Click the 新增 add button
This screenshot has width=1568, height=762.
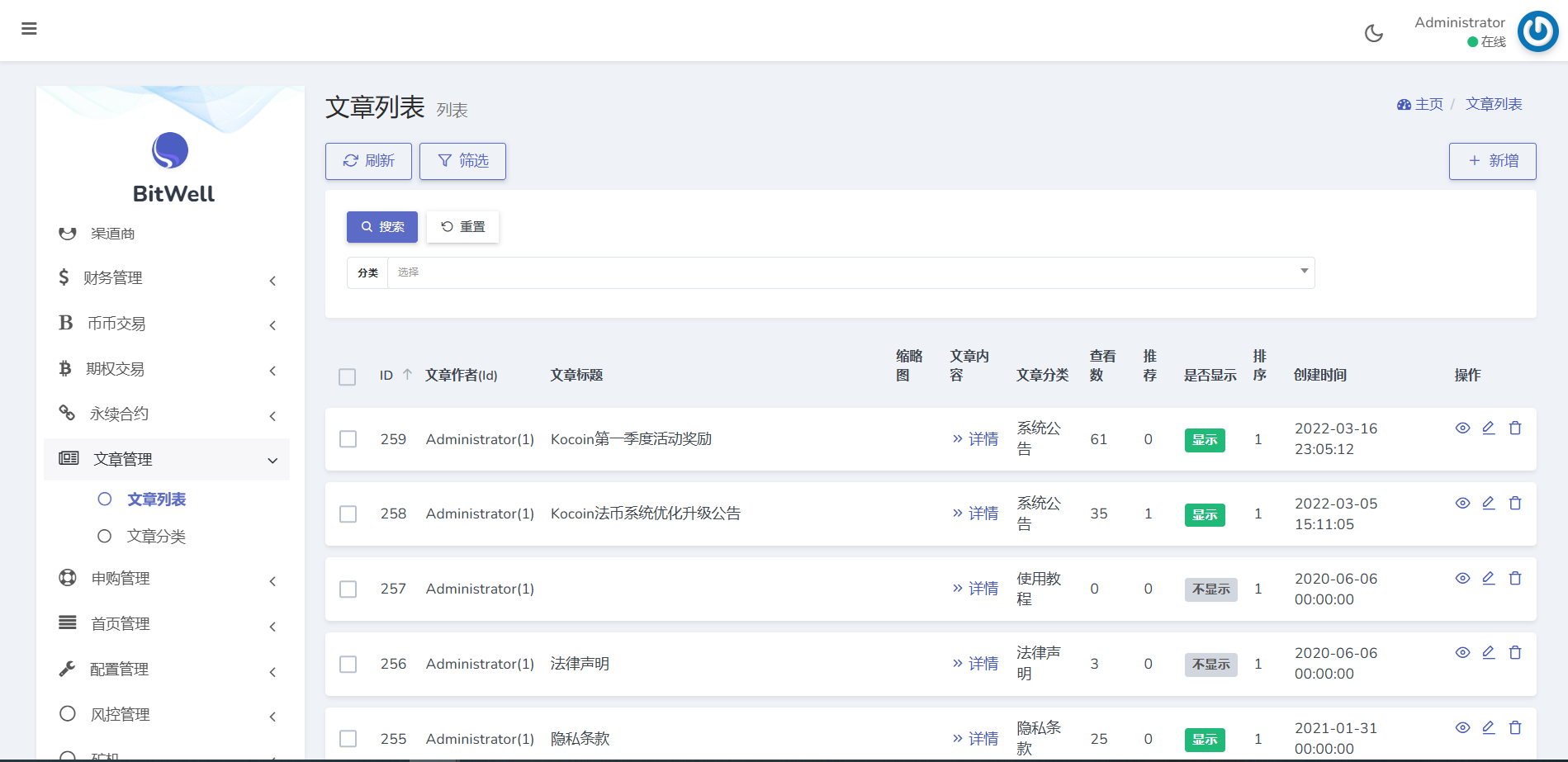pos(1492,161)
